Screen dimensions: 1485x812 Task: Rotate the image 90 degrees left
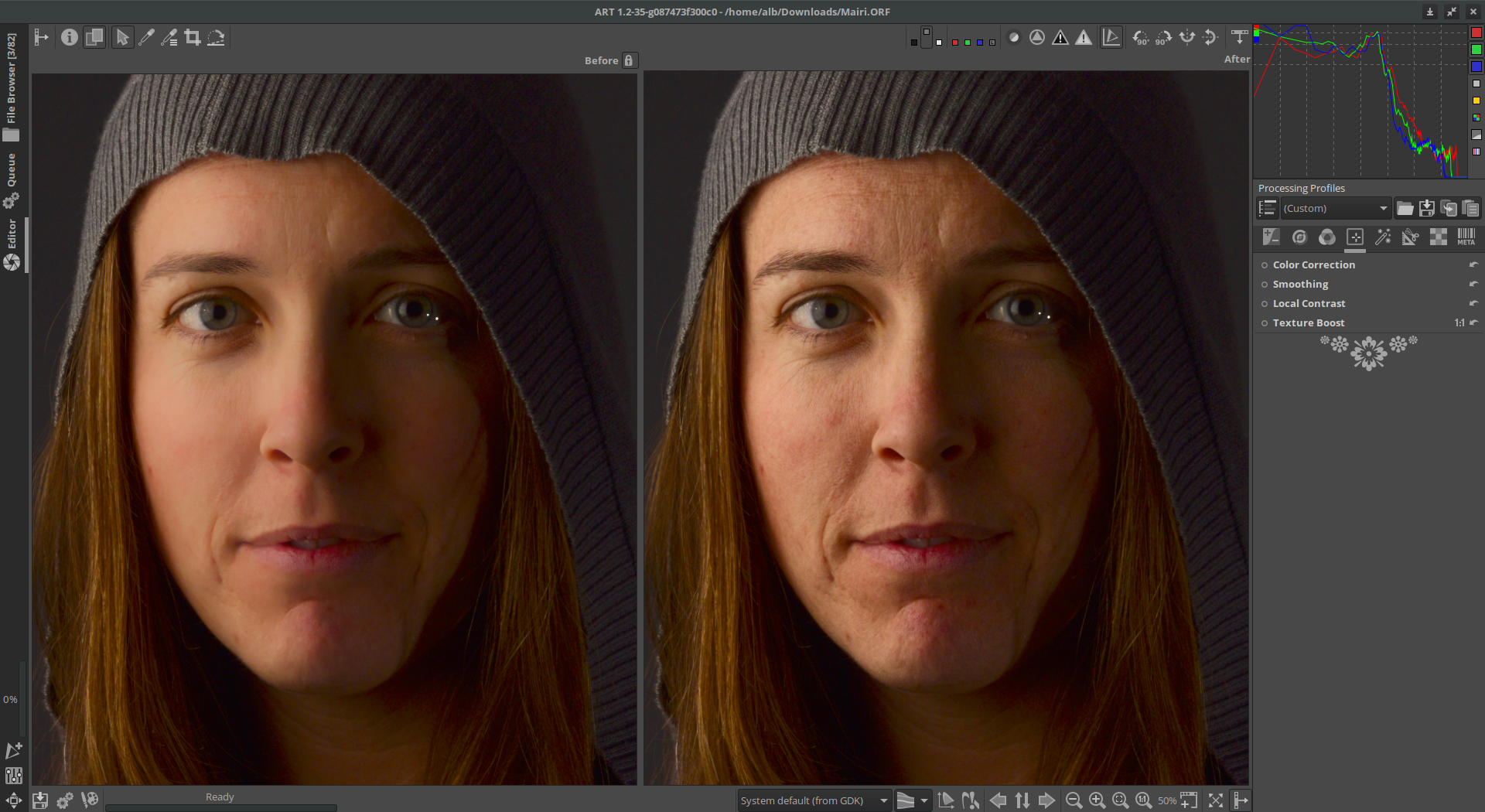click(1140, 37)
